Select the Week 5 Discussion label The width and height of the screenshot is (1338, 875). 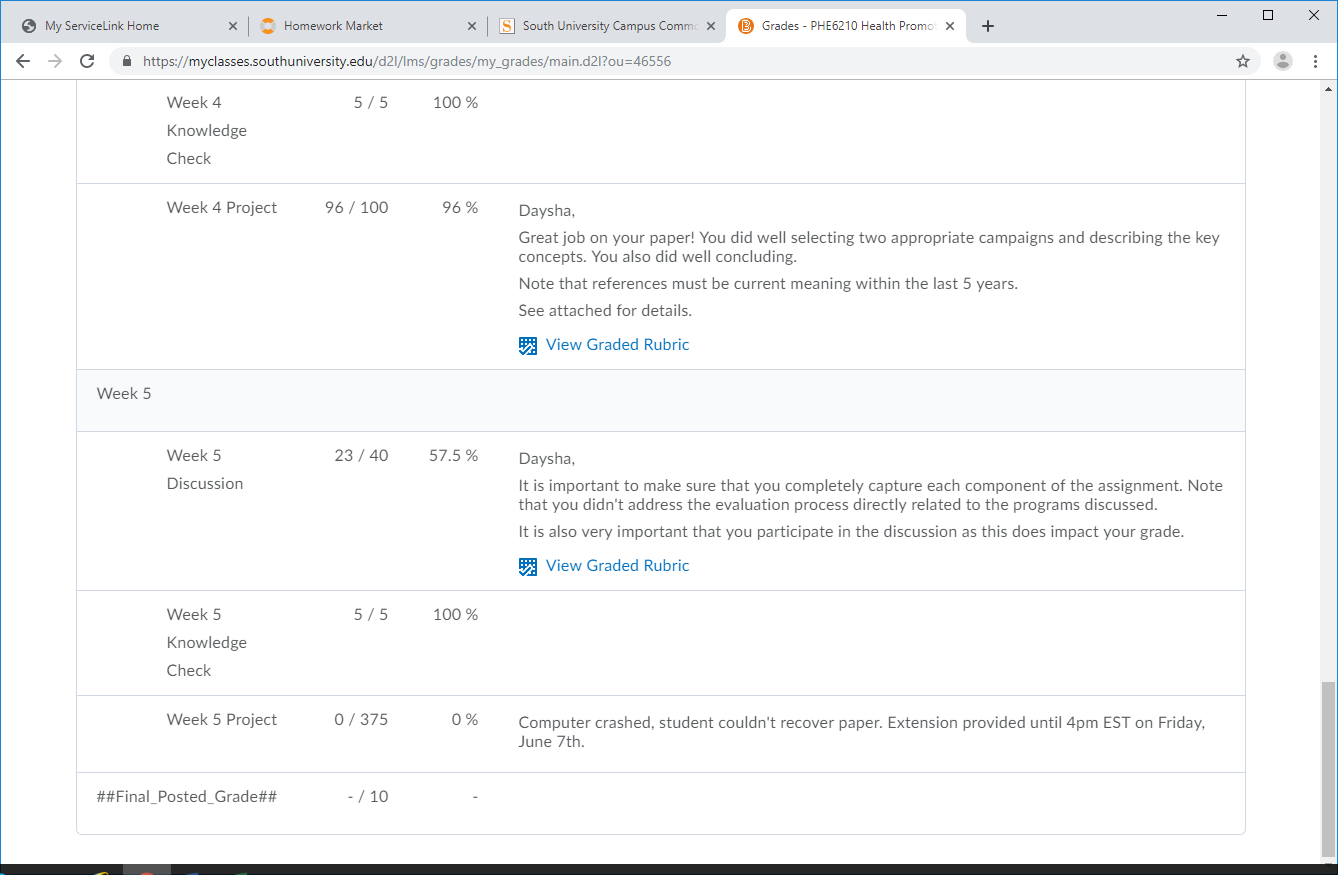click(x=205, y=469)
